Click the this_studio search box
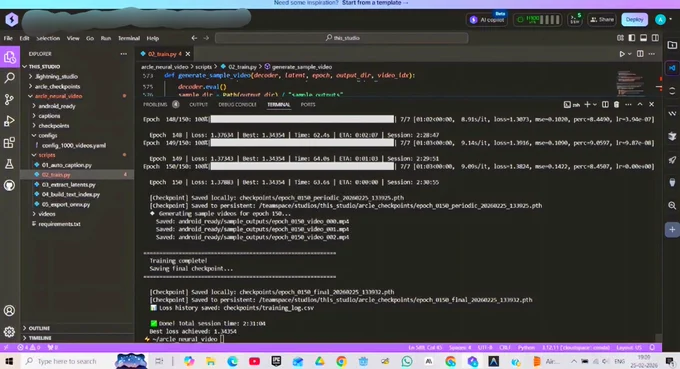 coord(342,38)
